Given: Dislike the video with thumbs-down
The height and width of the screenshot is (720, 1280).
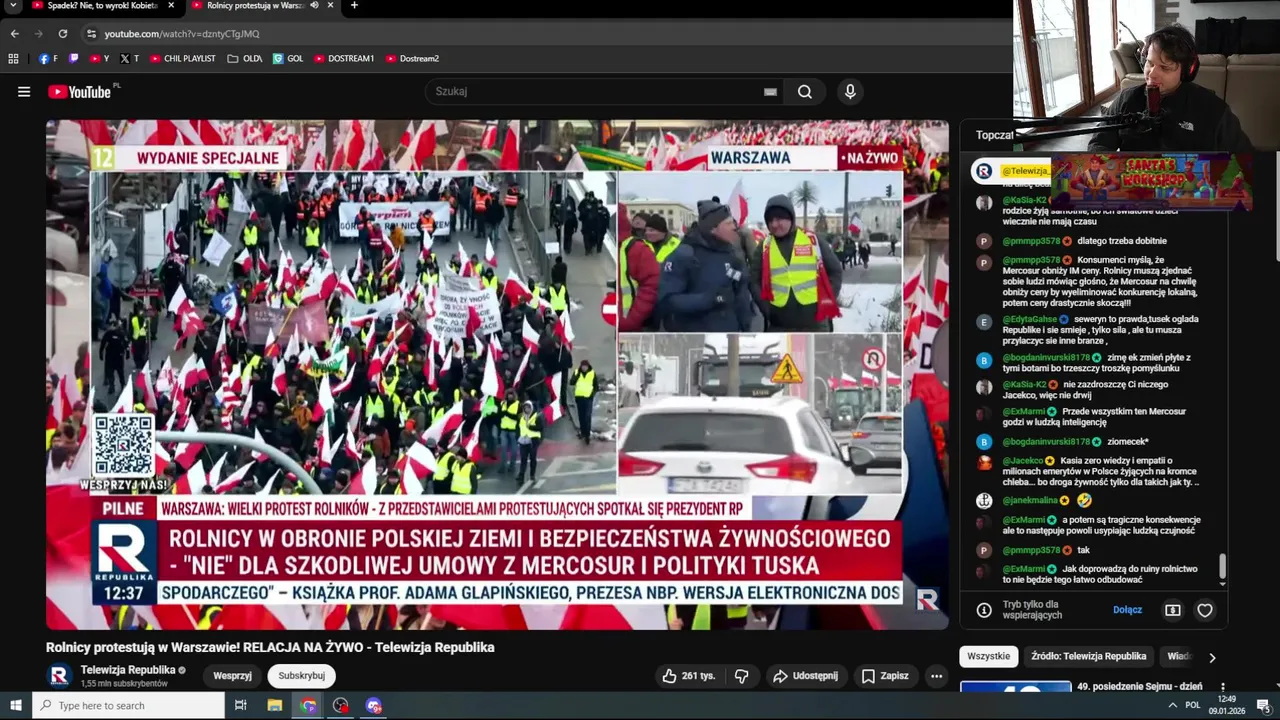Looking at the screenshot, I should (741, 676).
